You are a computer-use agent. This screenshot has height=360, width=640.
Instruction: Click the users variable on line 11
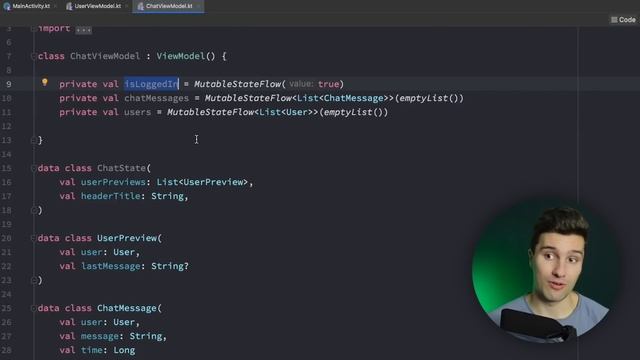click(138, 112)
